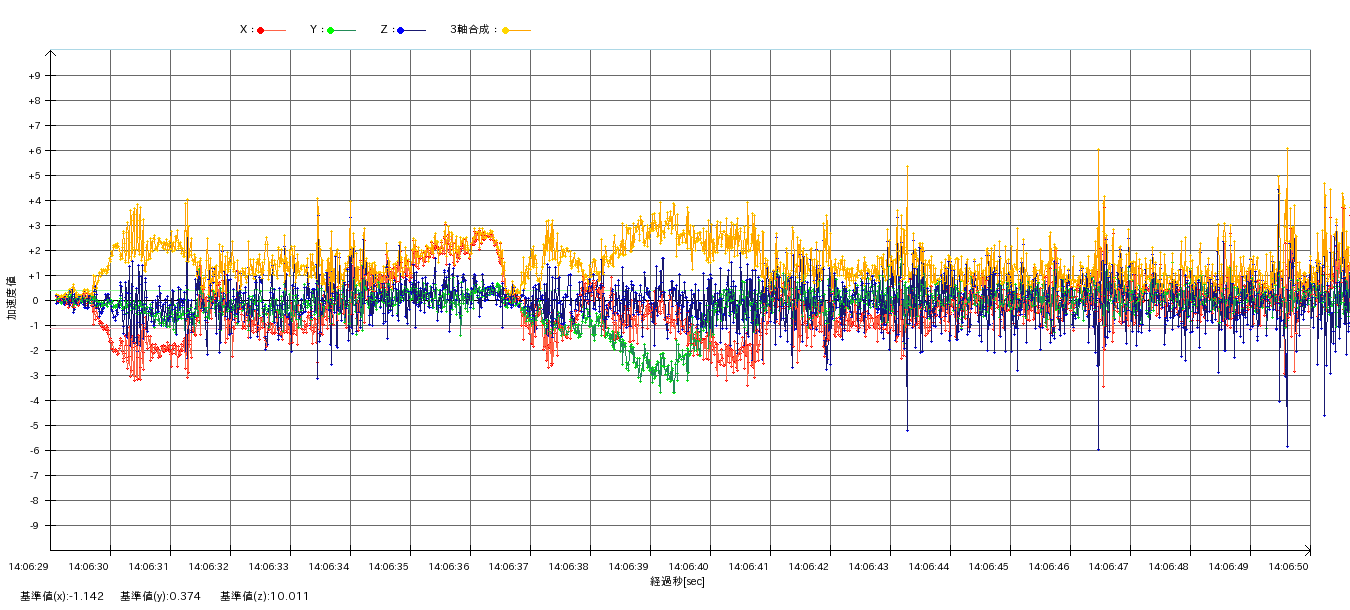Click the green Y series legend marker

tap(331, 30)
